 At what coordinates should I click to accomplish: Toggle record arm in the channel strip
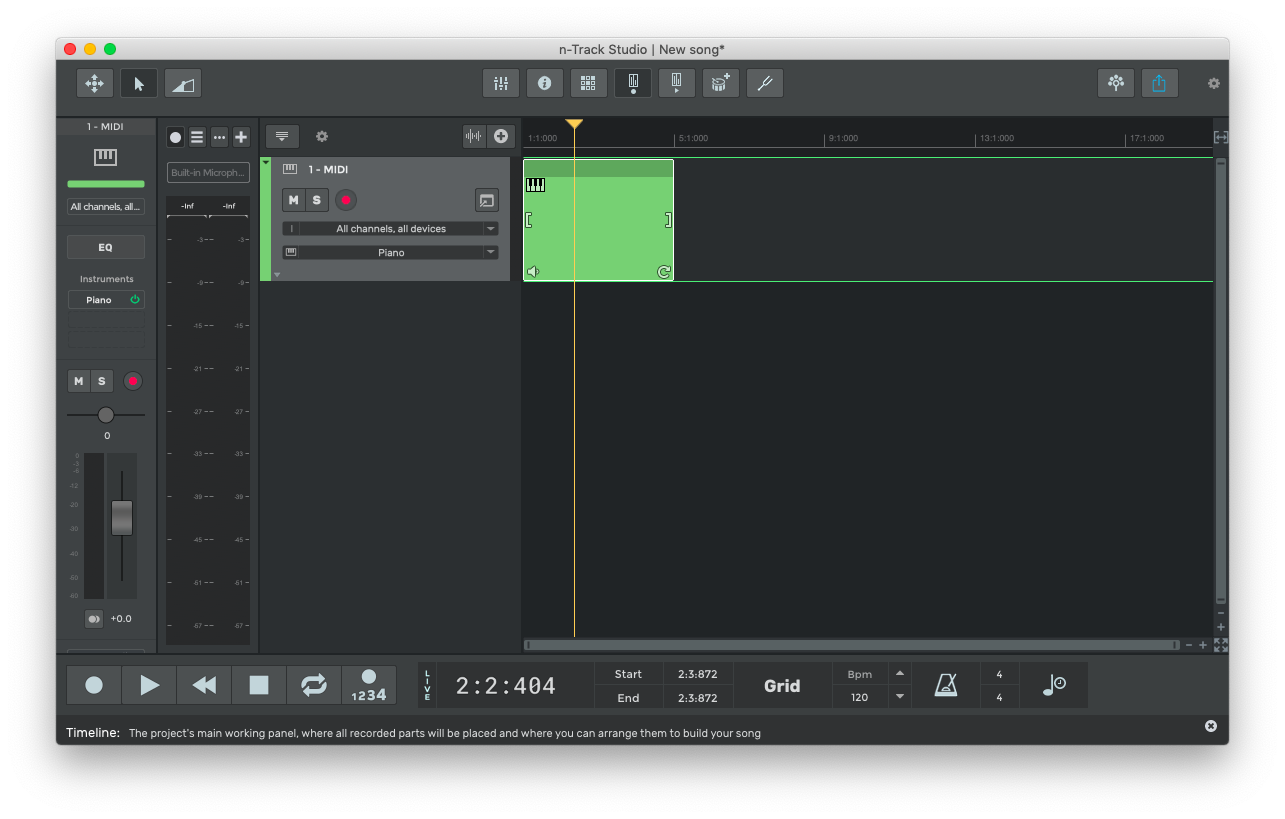click(133, 381)
